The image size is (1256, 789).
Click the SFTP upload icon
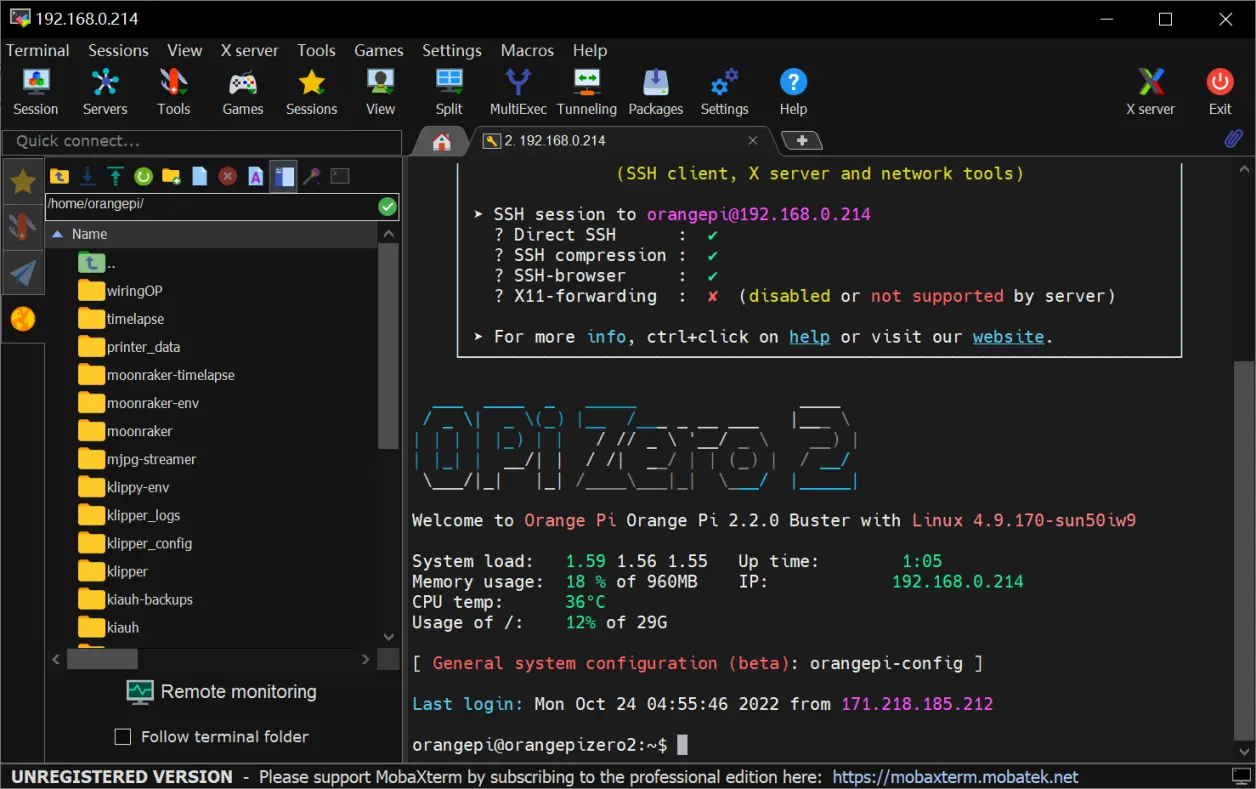(x=116, y=176)
